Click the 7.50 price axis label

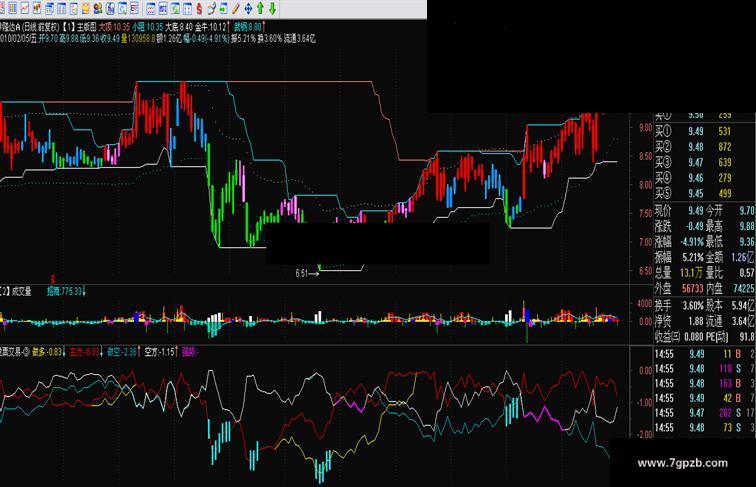[646, 214]
